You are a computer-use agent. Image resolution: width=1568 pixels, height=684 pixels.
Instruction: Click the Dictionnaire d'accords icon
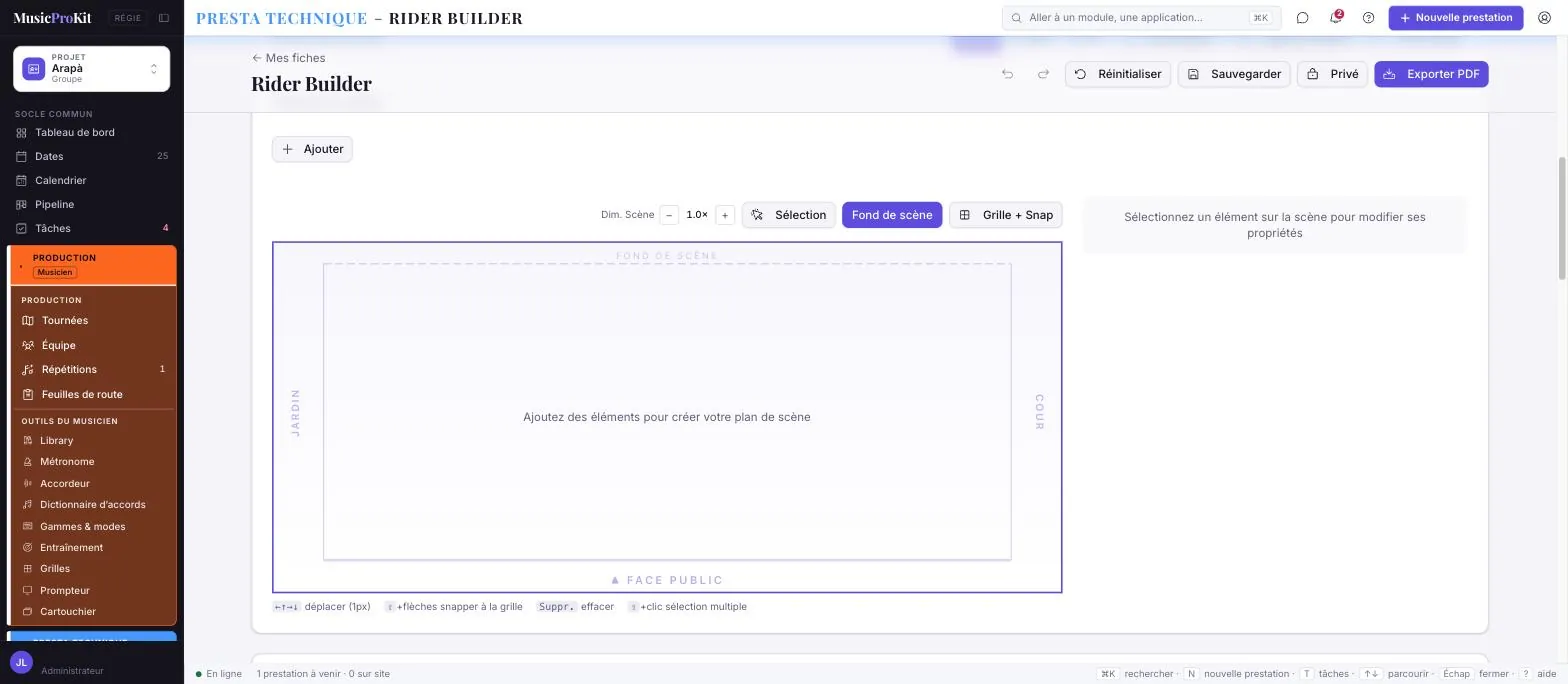point(28,505)
